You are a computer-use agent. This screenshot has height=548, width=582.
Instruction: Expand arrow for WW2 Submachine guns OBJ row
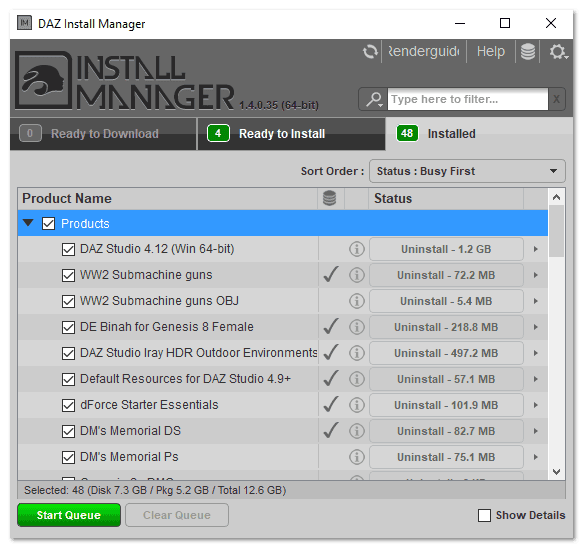tap(536, 301)
